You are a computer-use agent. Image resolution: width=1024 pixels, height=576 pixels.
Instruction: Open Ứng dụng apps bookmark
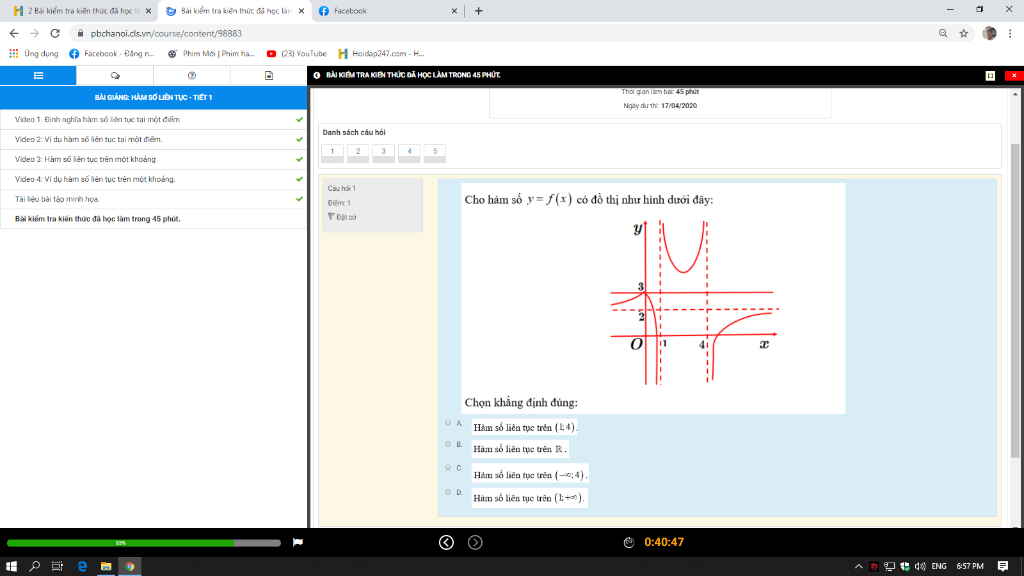[x=33, y=54]
